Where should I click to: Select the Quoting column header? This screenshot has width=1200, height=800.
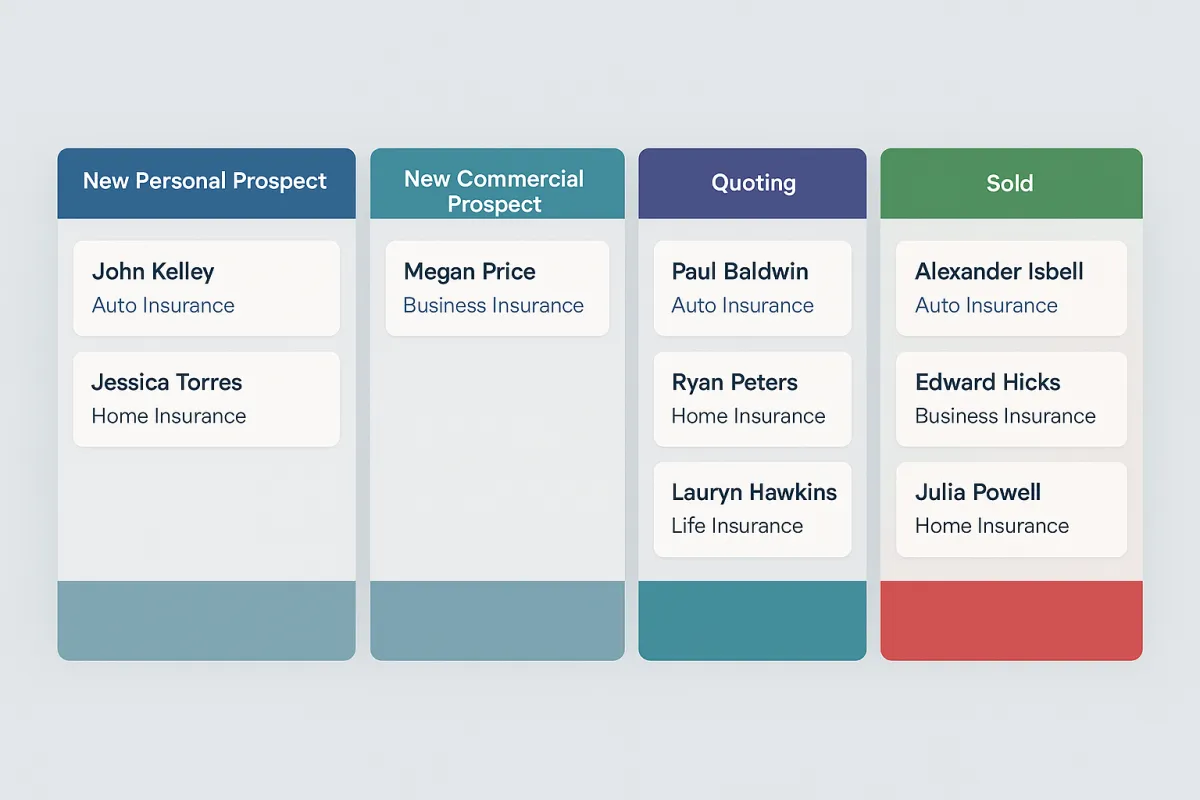(x=752, y=183)
